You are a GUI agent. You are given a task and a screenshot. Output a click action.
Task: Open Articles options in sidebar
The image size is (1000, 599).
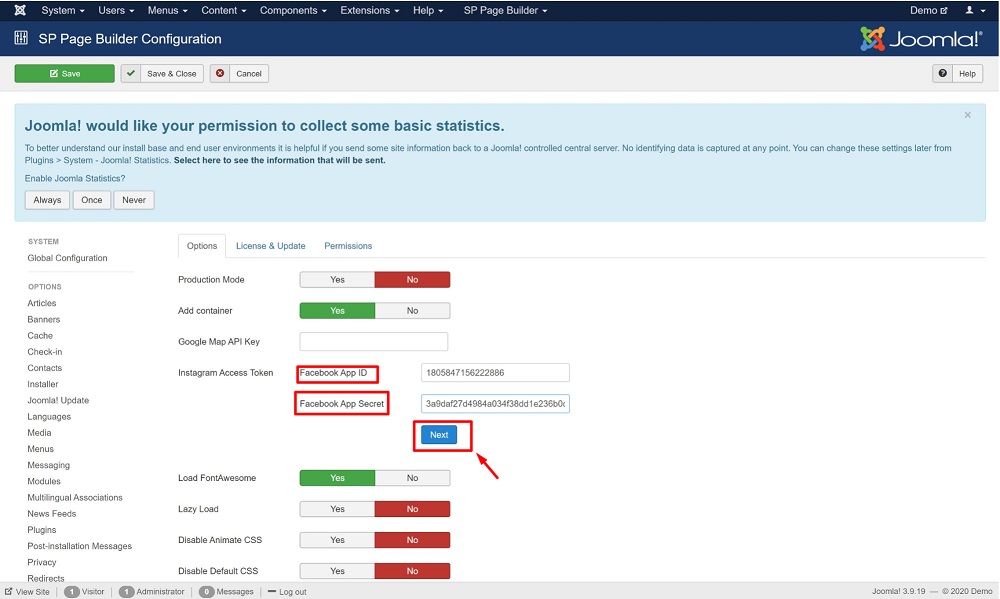[41, 303]
